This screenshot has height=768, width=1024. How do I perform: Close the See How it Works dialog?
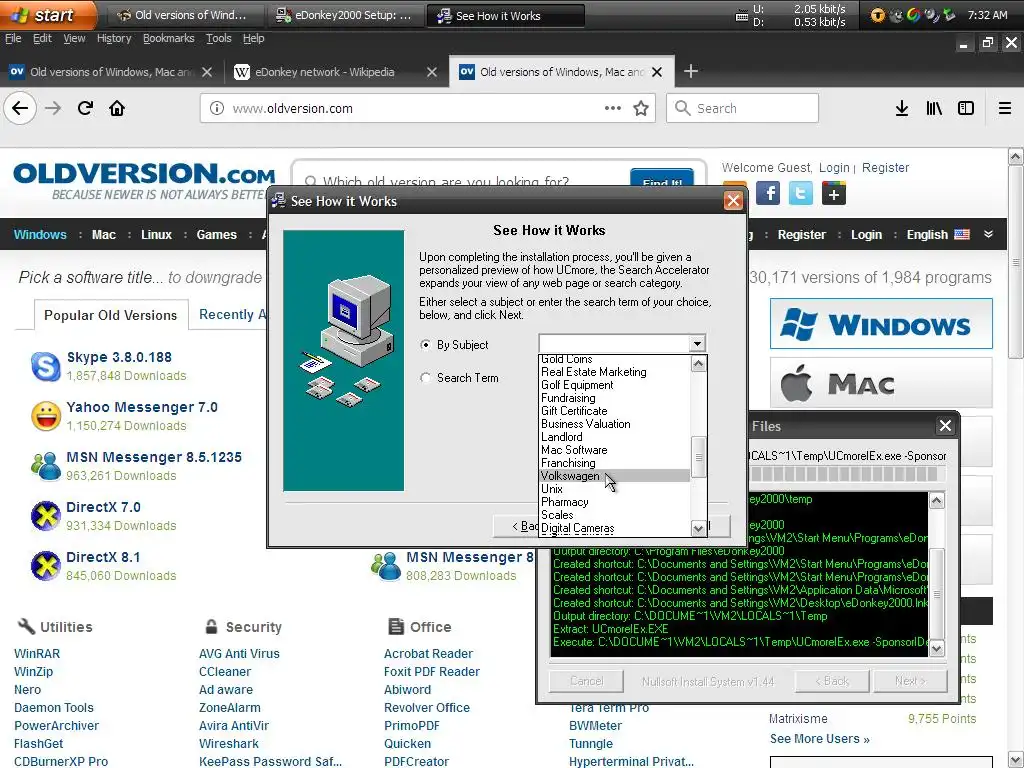click(733, 200)
